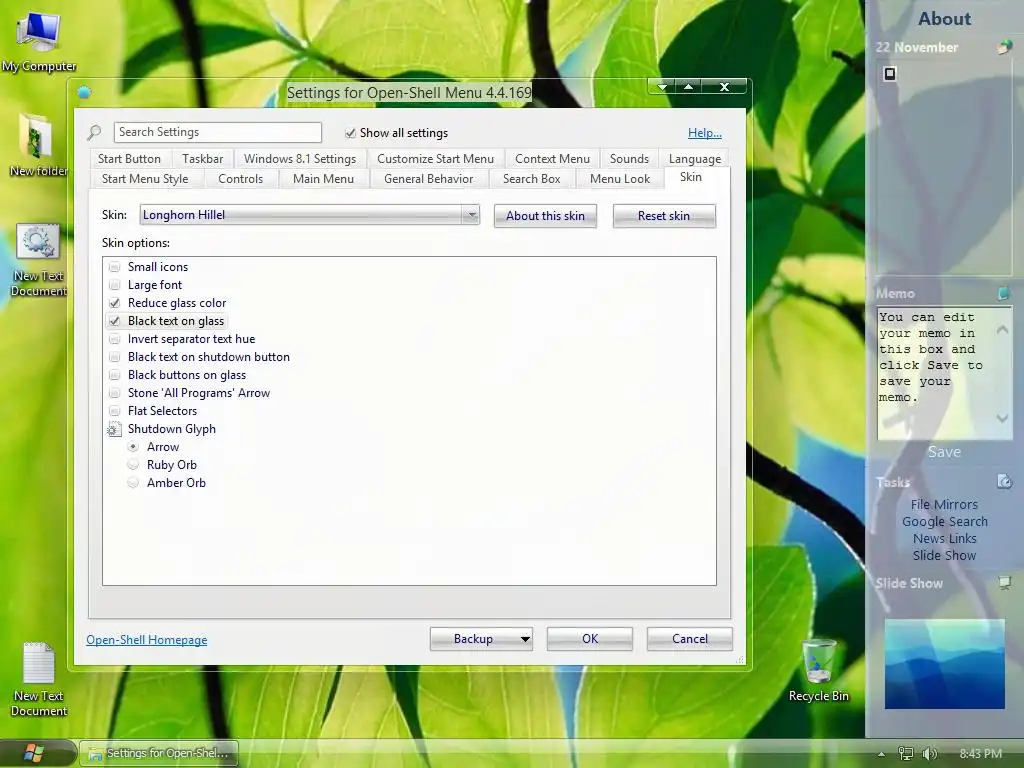Switch to the Taskbar tab

pos(202,159)
